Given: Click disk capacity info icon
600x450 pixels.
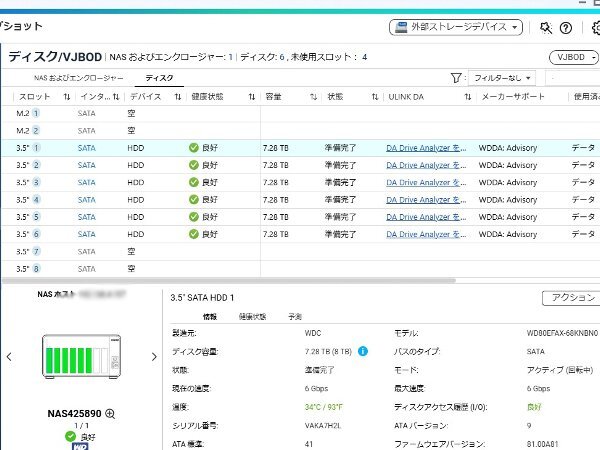Looking at the screenshot, I should pyautogui.click(x=363, y=351).
